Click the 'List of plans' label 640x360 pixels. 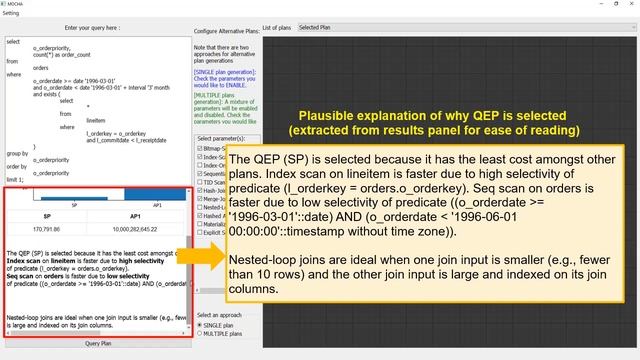277,28
